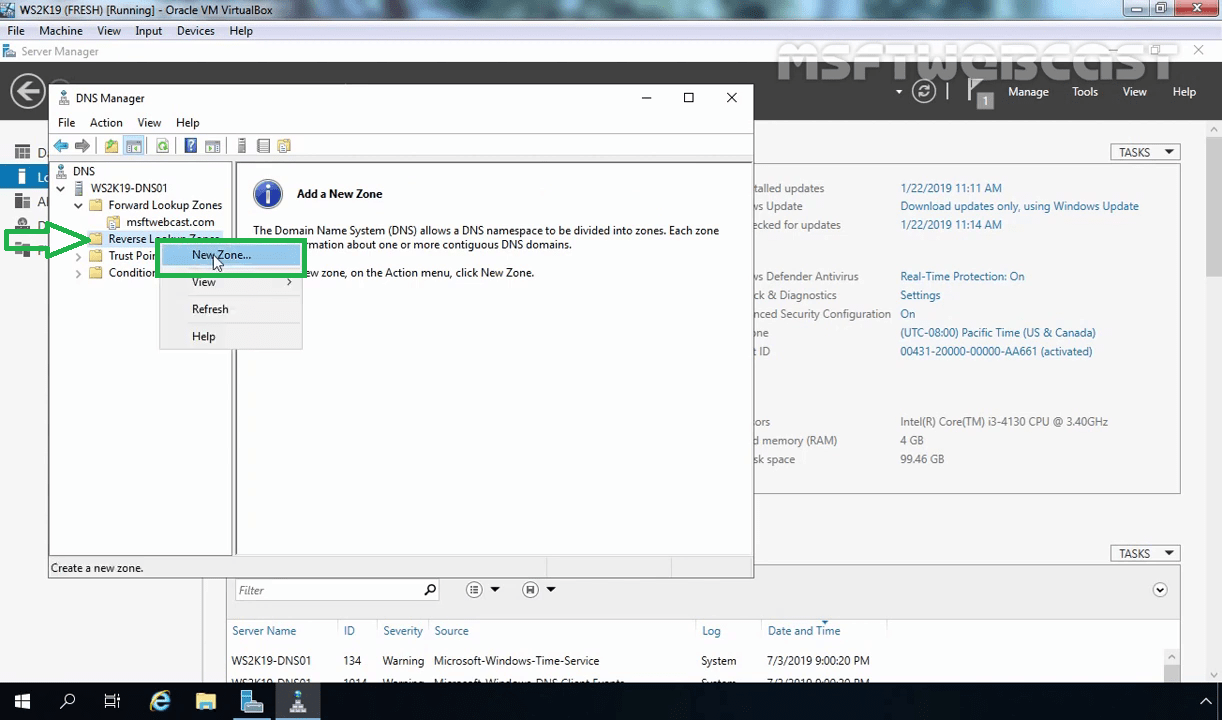
Task: Click the Server Manager refresh icon
Action: pyautogui.click(x=924, y=91)
